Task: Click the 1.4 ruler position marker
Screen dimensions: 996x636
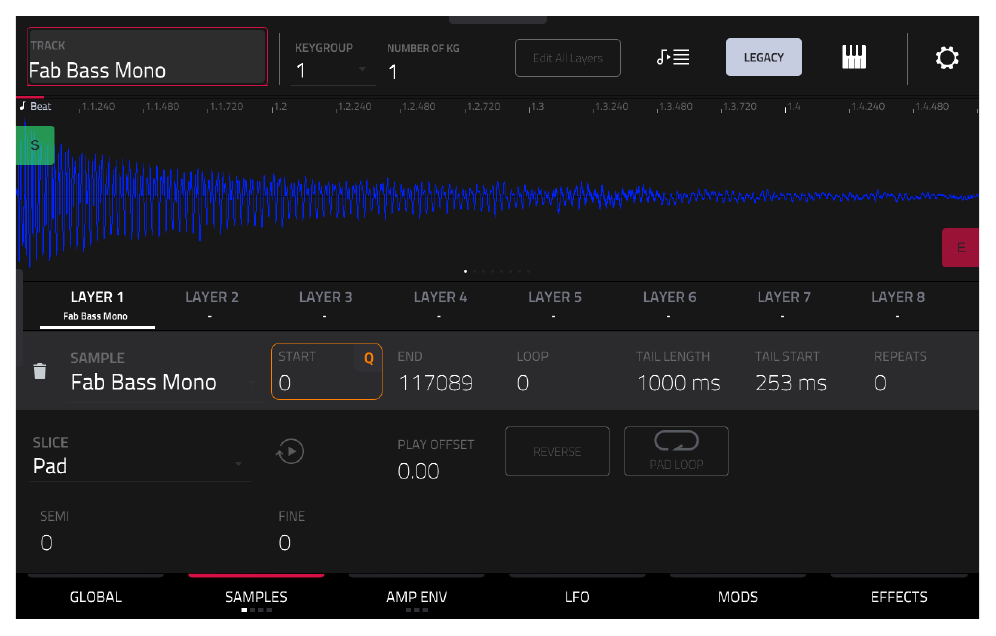Action: [x=793, y=107]
